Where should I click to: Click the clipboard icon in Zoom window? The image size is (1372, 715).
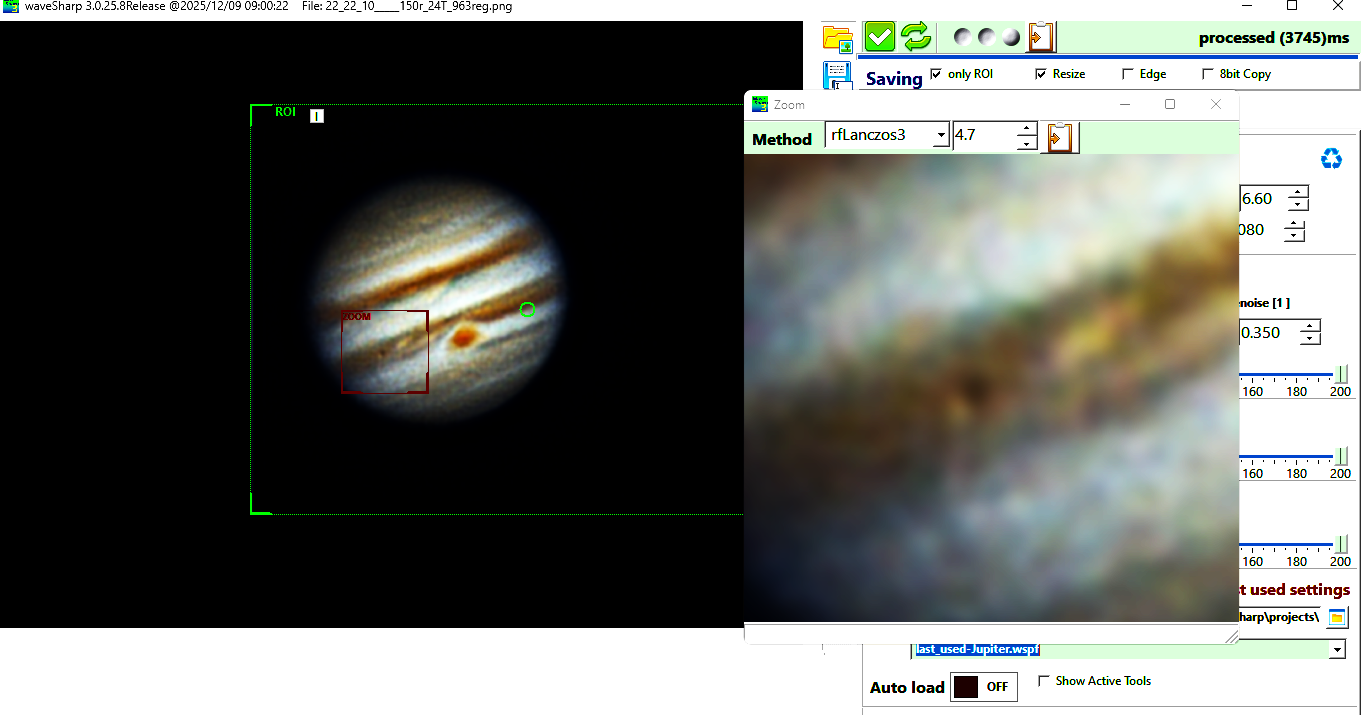click(1059, 137)
